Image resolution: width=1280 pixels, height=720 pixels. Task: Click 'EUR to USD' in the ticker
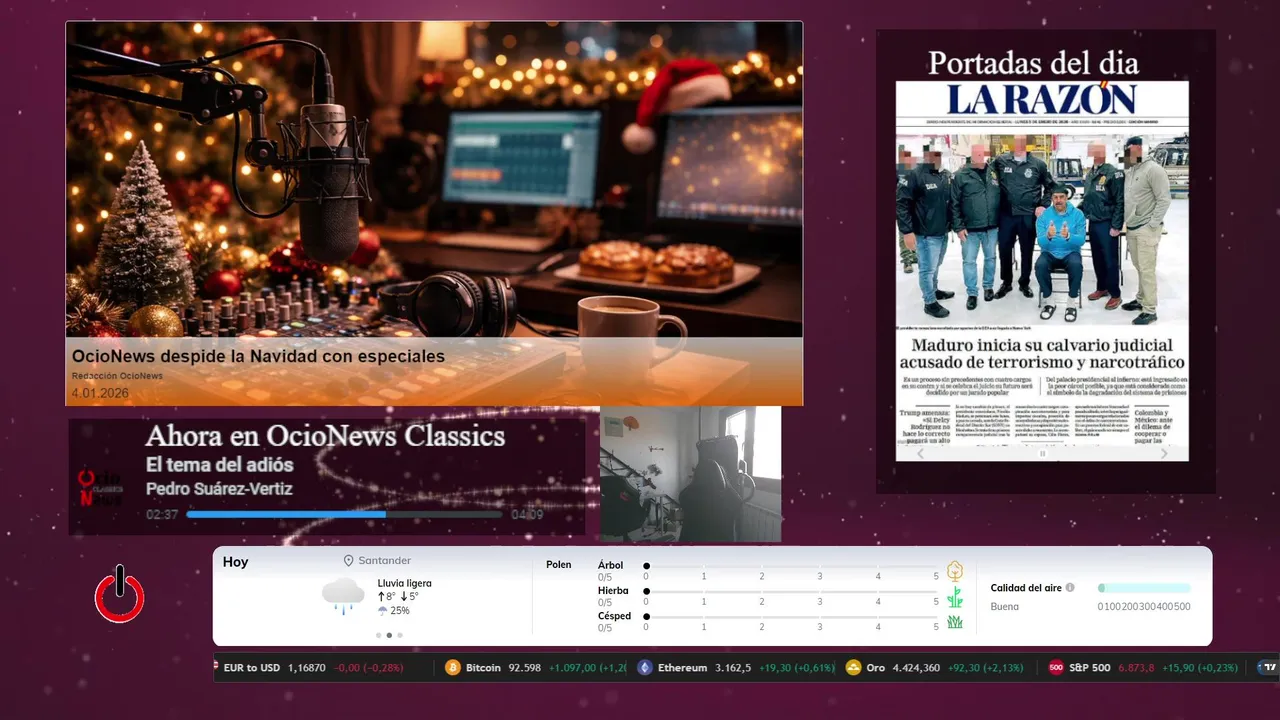252,667
